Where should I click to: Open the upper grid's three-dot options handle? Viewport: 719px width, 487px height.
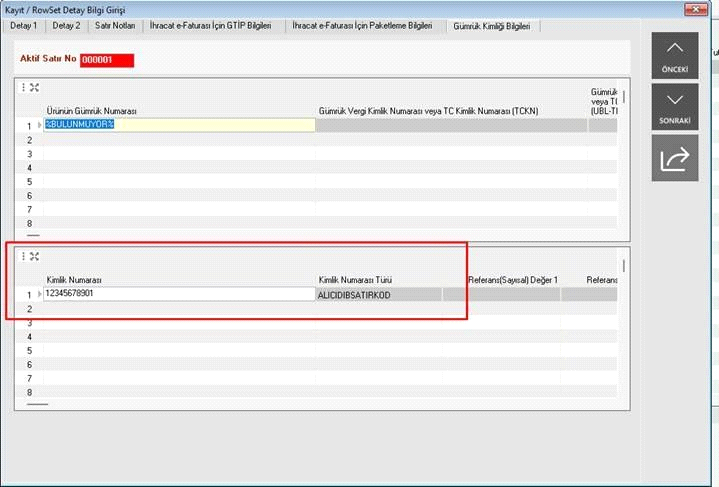(x=24, y=87)
